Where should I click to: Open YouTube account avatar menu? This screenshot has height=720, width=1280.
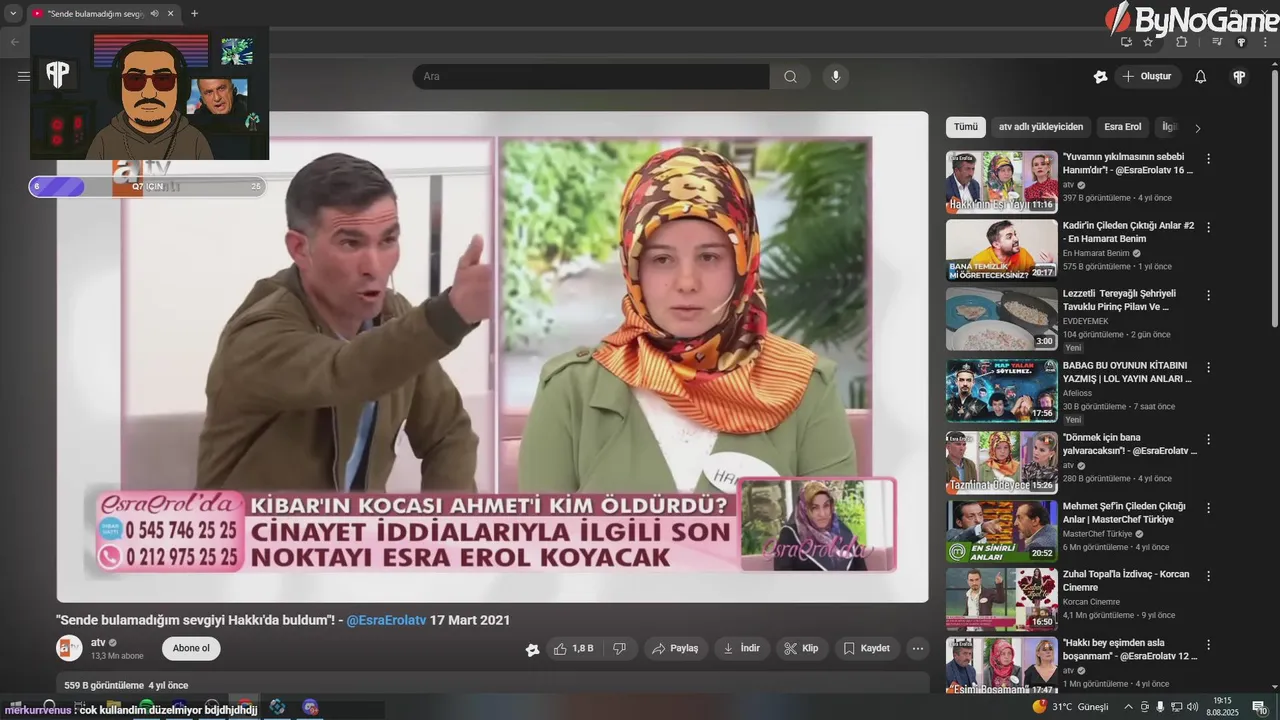pyautogui.click(x=1239, y=77)
